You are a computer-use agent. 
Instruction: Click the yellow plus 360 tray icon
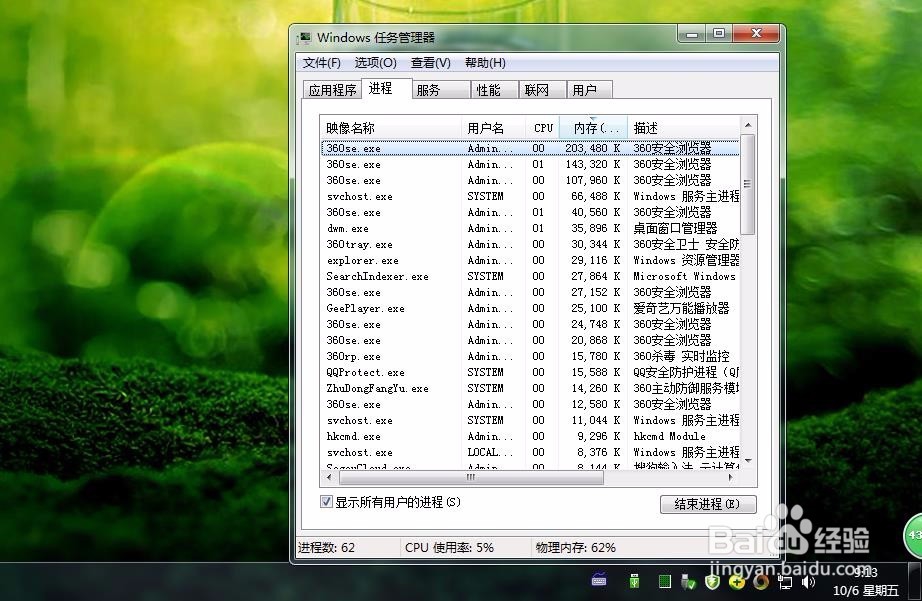pyautogui.click(x=736, y=582)
